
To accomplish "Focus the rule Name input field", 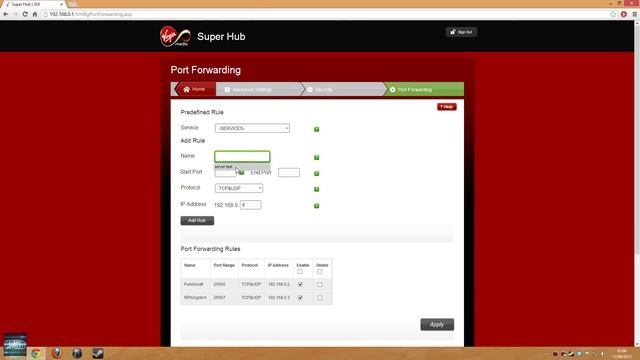I will [242, 156].
